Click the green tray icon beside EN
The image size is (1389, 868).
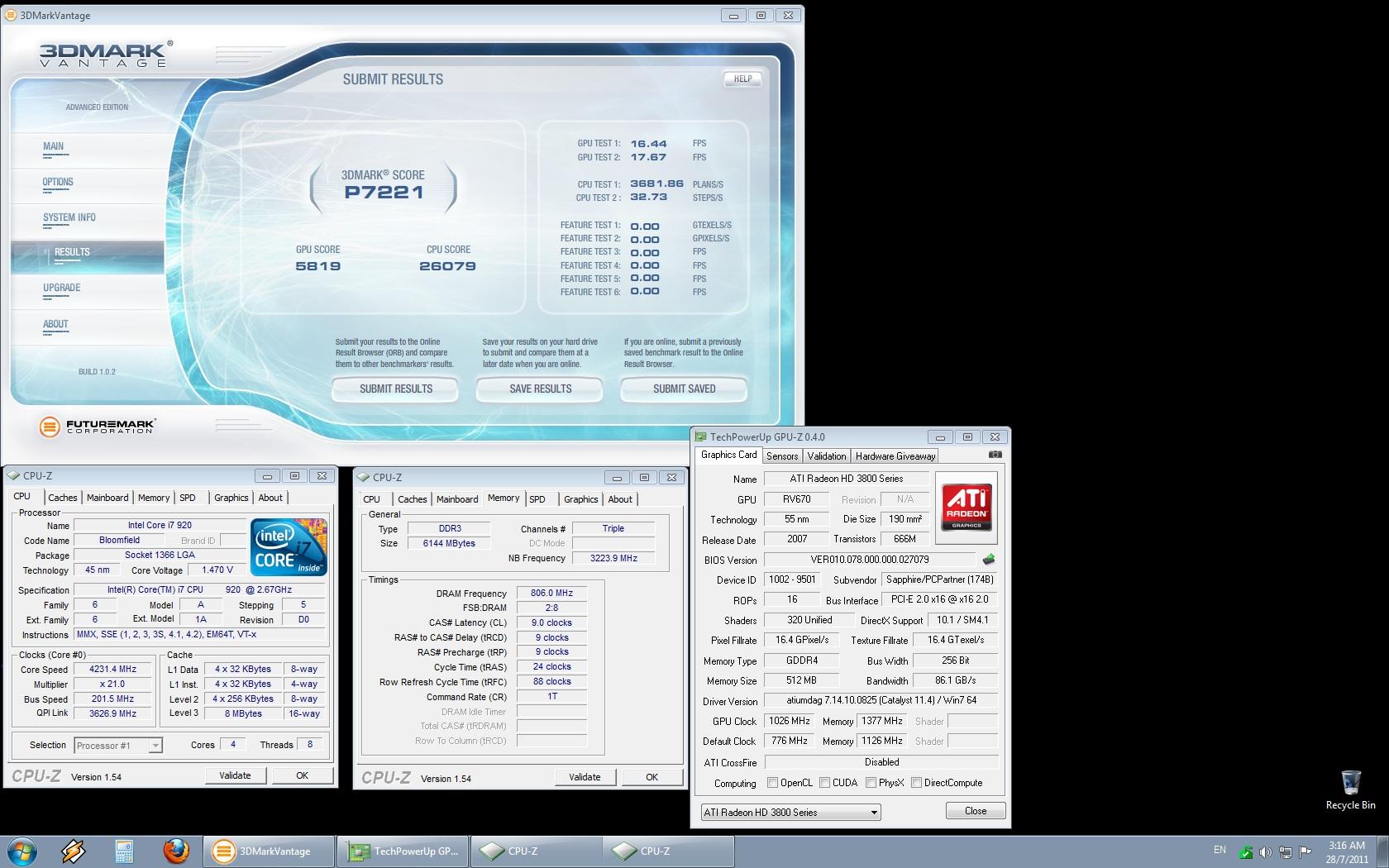pos(1246,851)
